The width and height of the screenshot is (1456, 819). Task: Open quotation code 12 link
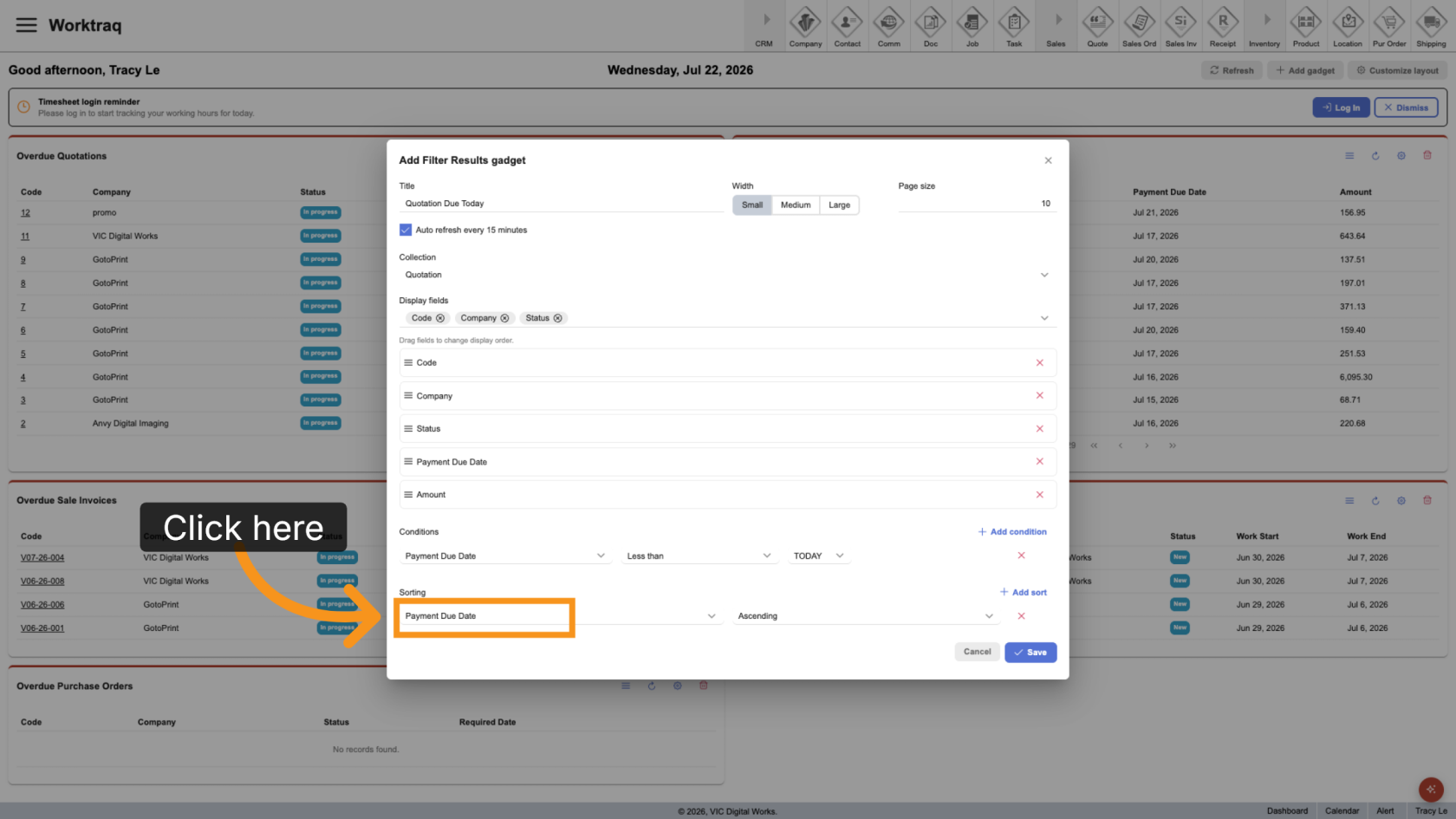25,212
